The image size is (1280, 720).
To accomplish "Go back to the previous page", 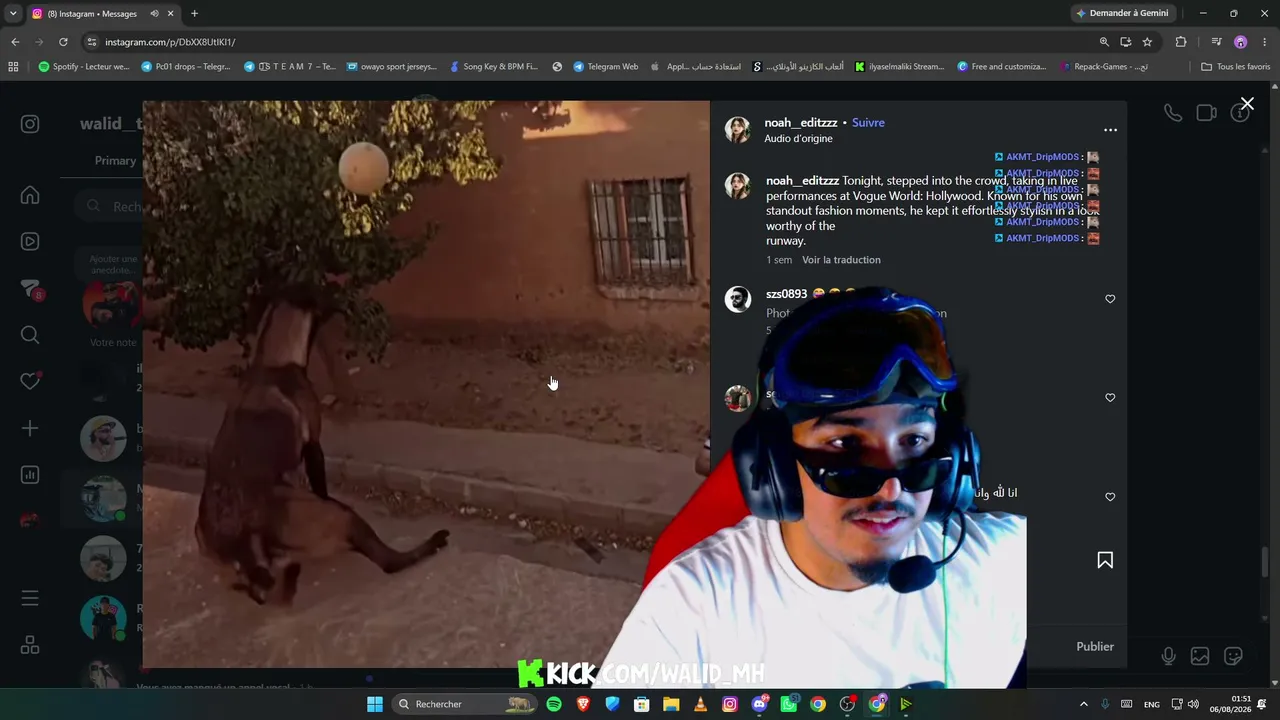I will [15, 42].
